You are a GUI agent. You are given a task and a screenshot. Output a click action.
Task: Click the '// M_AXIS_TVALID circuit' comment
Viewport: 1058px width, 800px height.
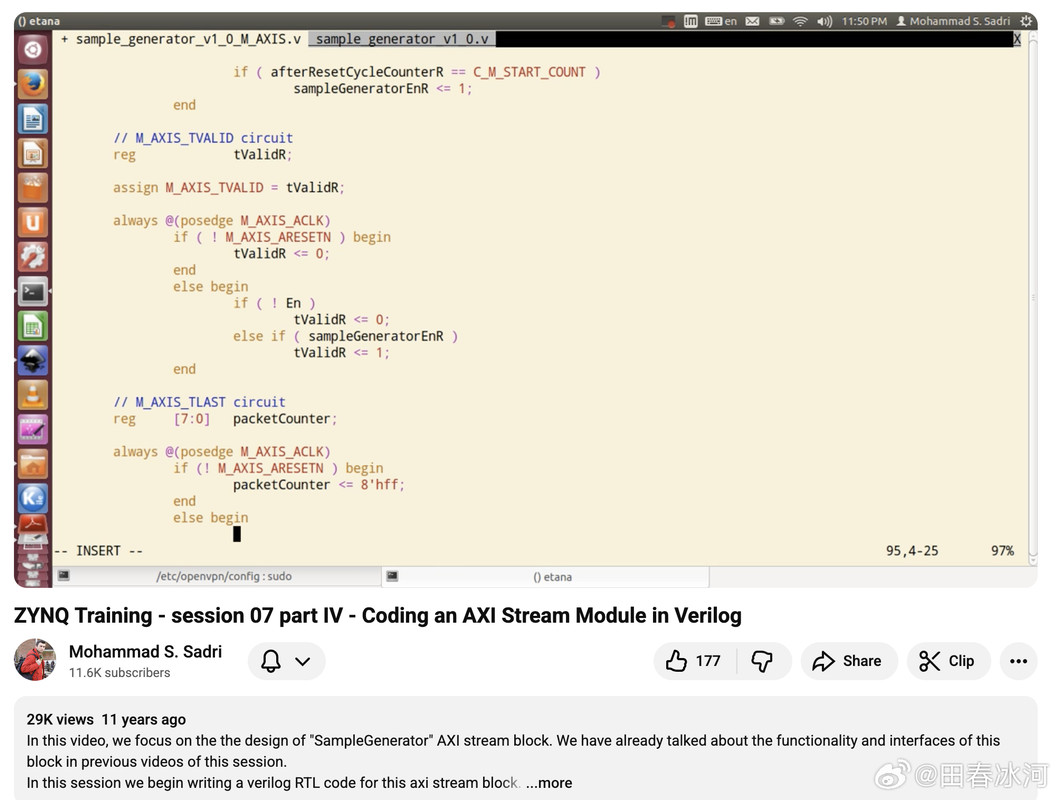203,138
